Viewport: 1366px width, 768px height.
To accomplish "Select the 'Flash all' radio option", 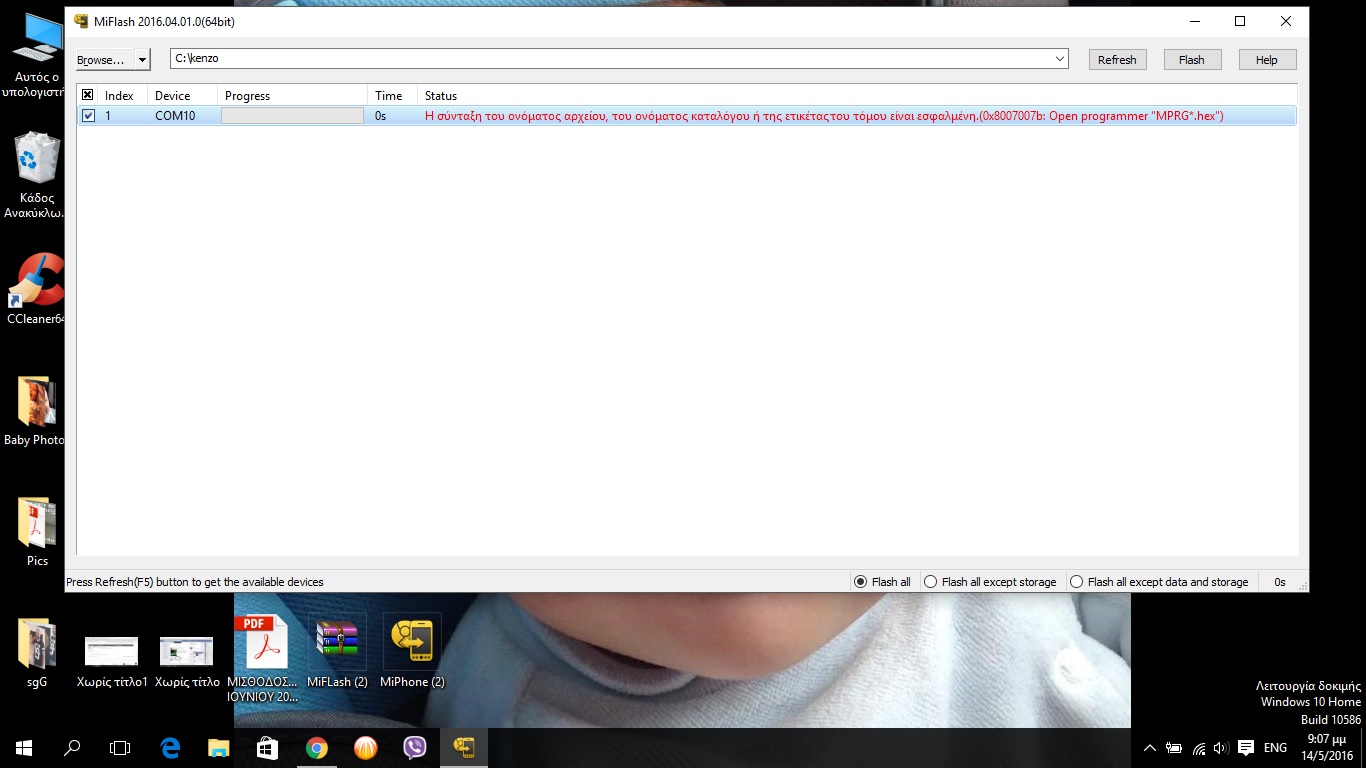I will pyautogui.click(x=860, y=582).
